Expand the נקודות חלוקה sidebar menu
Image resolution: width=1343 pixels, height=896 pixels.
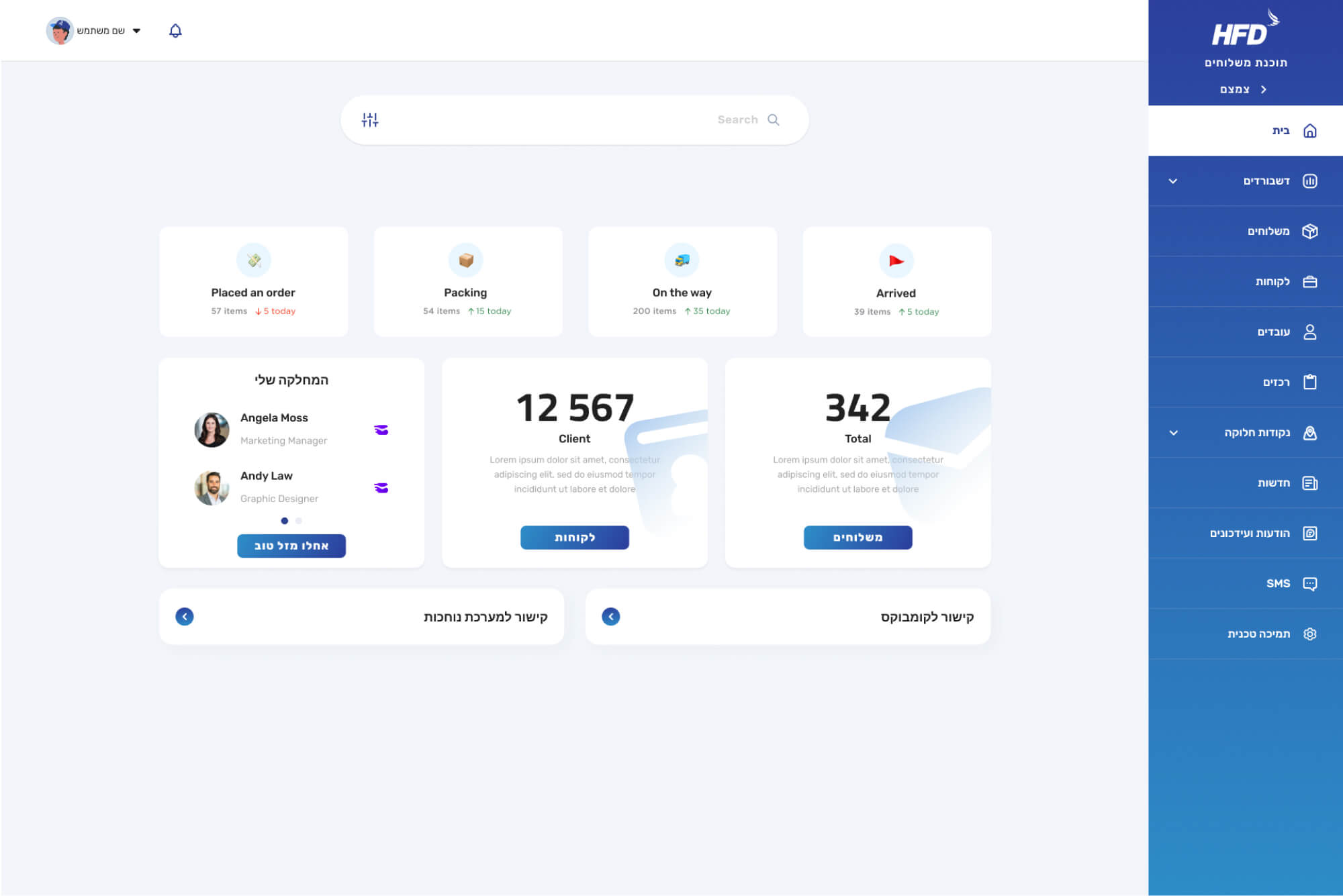(x=1173, y=433)
